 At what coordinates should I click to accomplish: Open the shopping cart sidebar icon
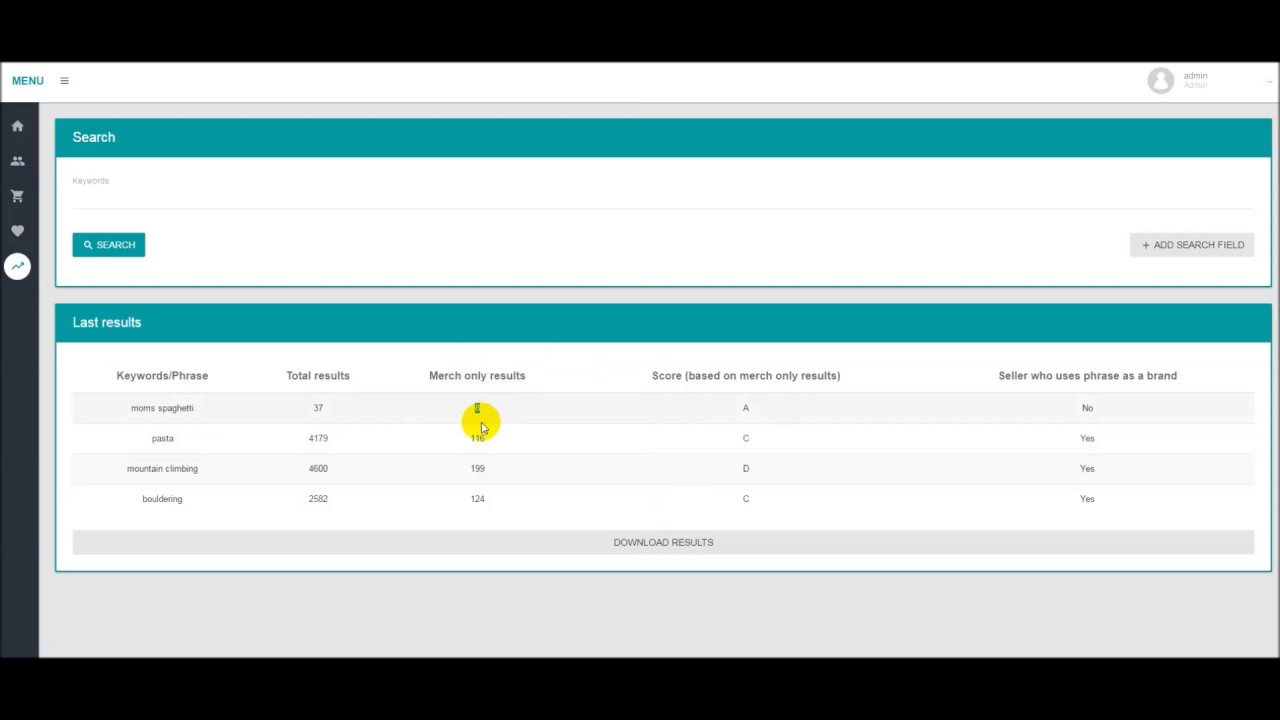tap(17, 196)
